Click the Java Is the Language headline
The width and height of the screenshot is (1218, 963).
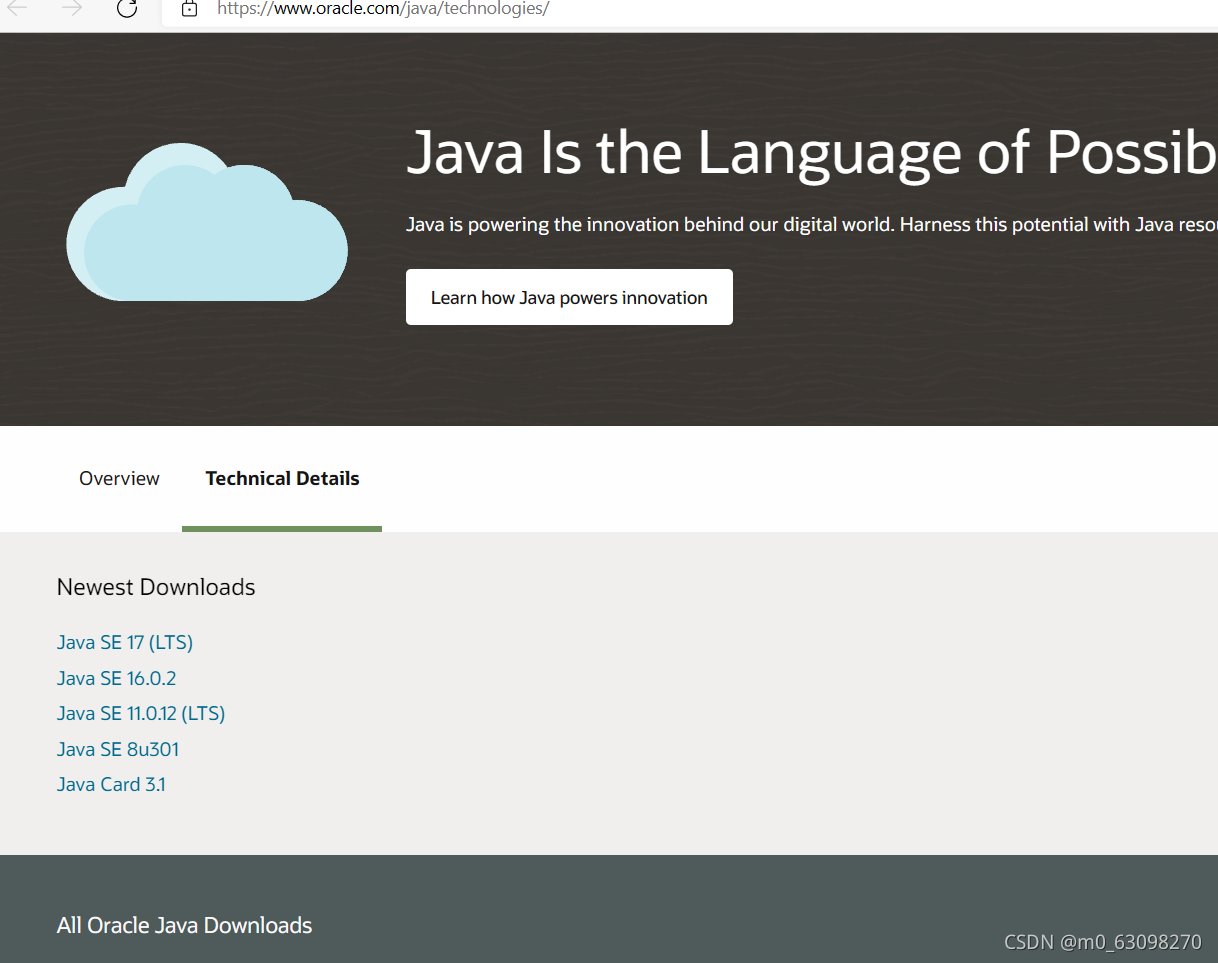coord(811,153)
